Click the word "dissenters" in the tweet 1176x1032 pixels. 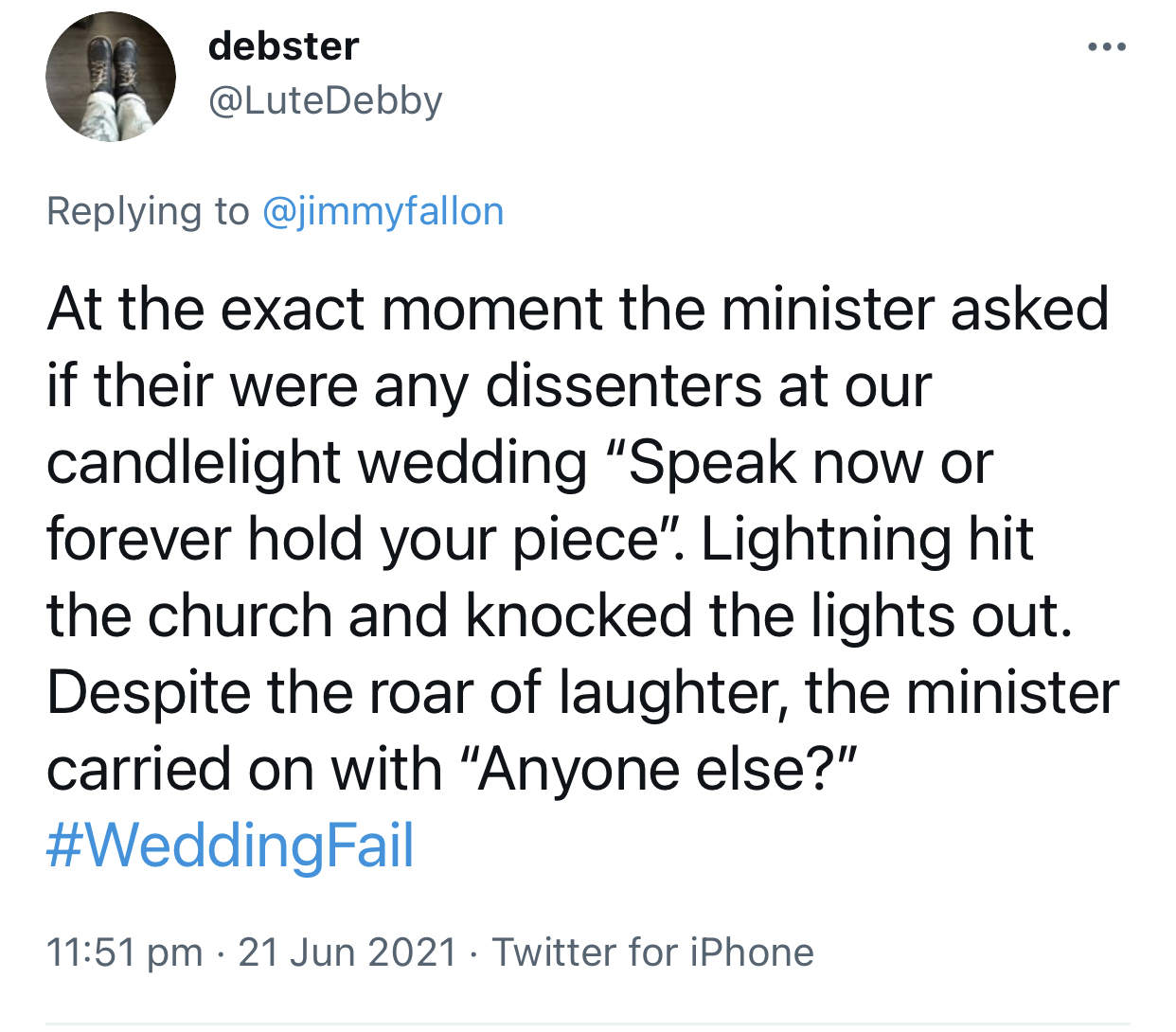[x=623, y=386]
